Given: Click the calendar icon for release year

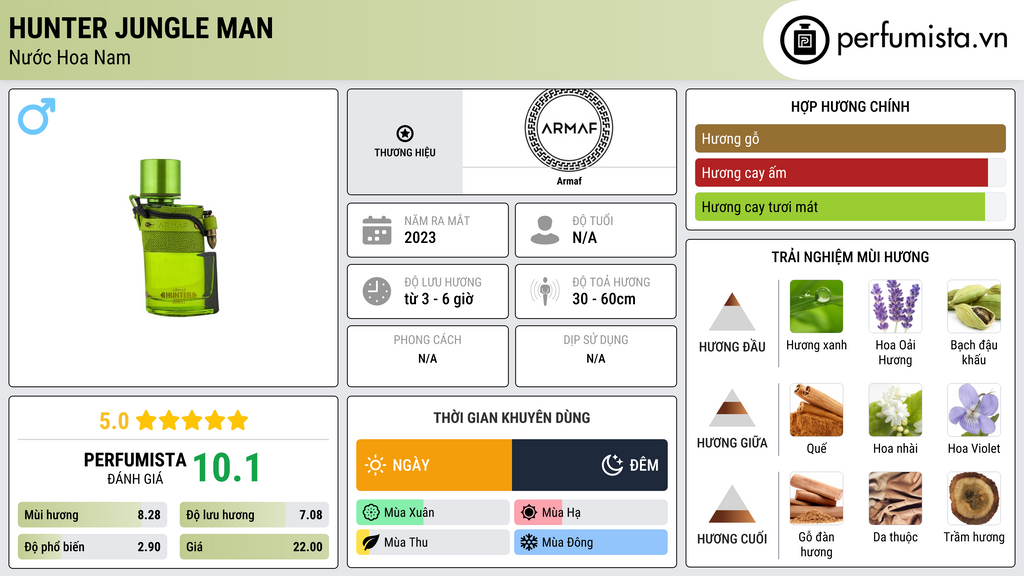Looking at the screenshot, I should (x=376, y=230).
